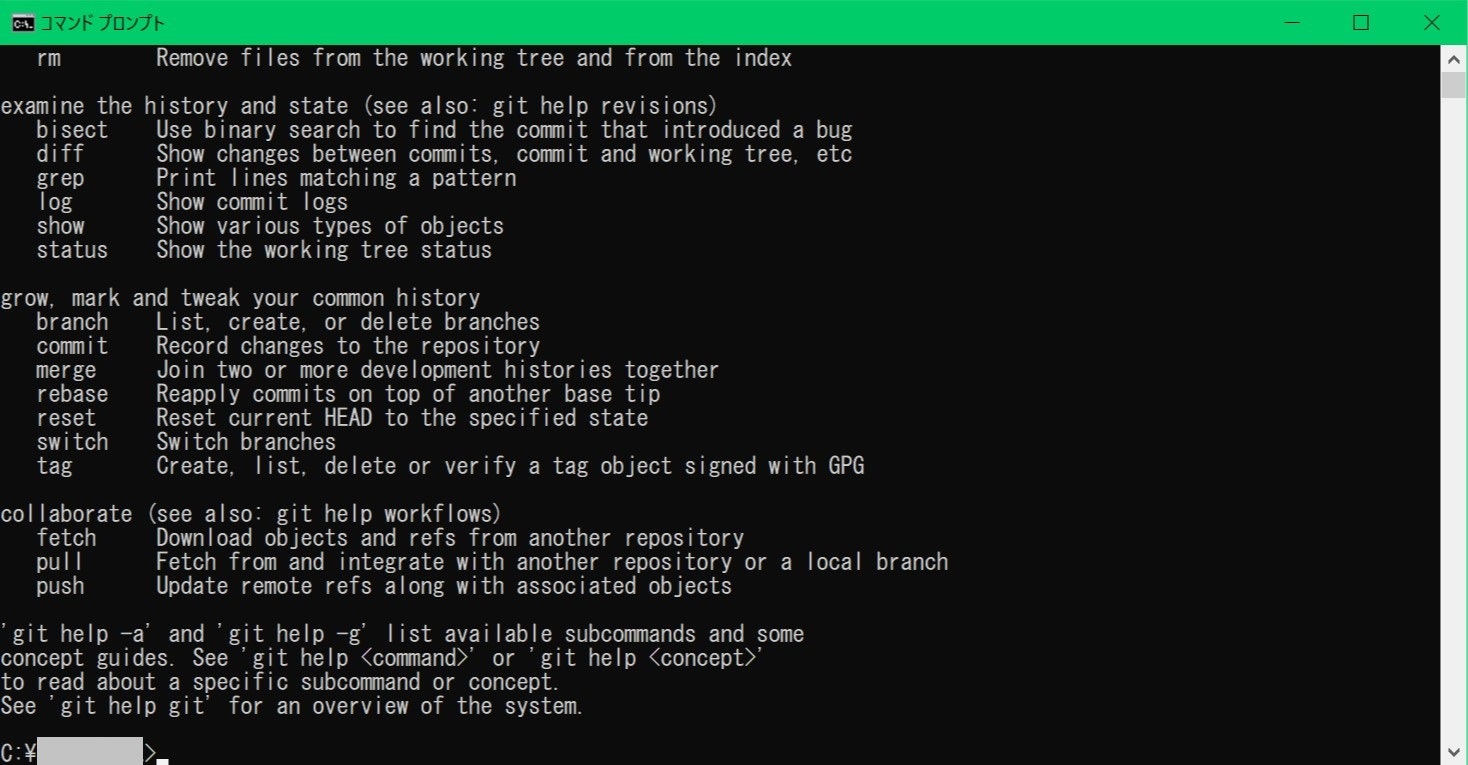This screenshot has height=765, width=1468.
Task: Click the 'status' command entry
Action: click(72, 250)
